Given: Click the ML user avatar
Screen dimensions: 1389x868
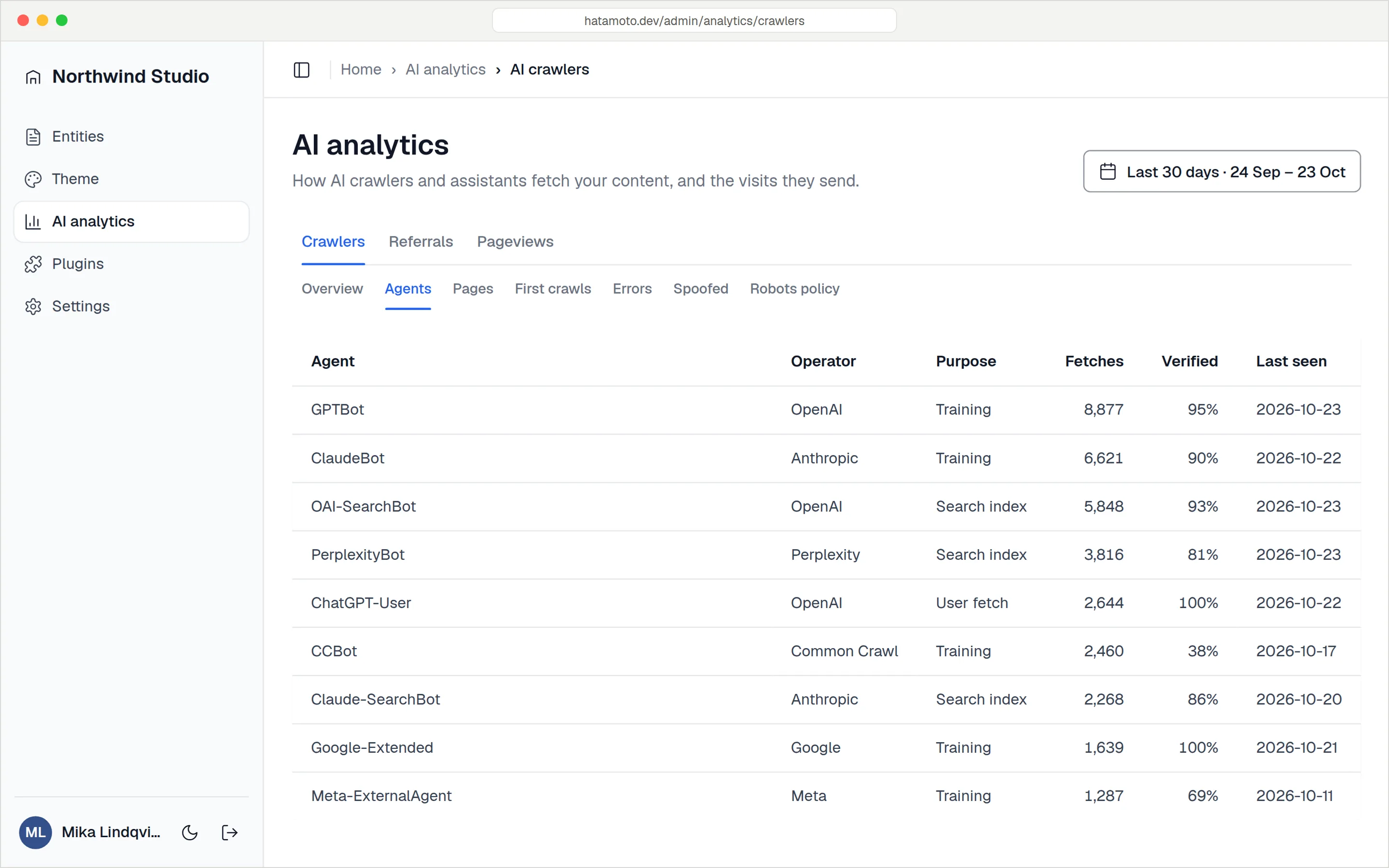Looking at the screenshot, I should (x=36, y=832).
